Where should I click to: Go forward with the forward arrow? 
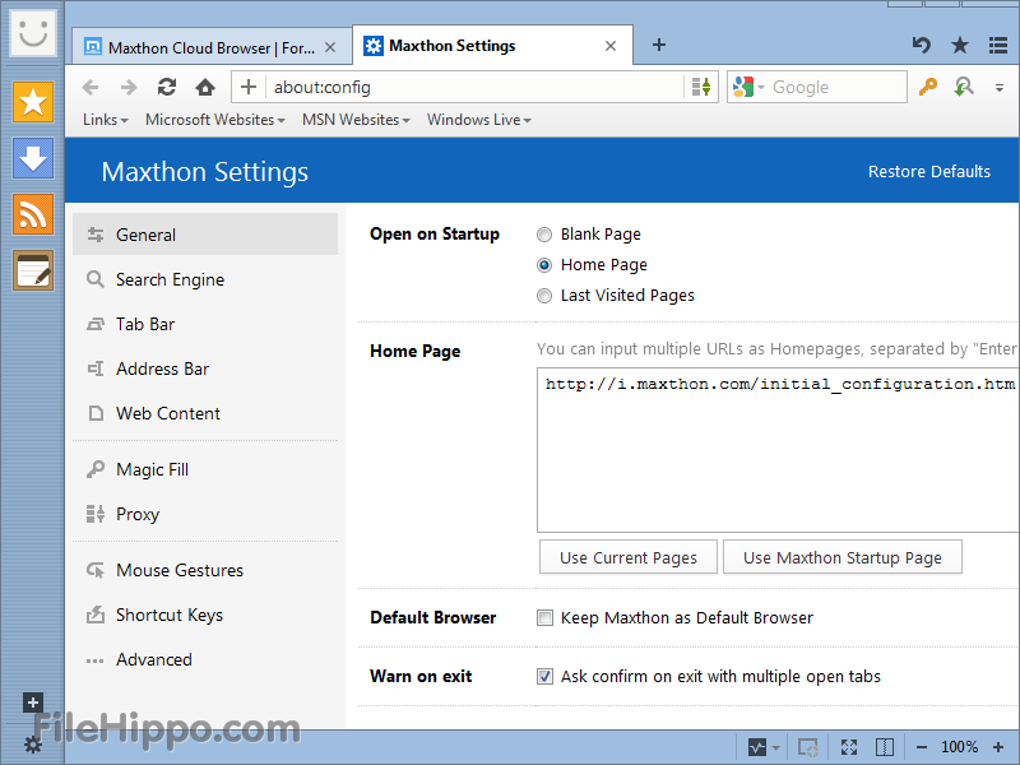tap(129, 87)
